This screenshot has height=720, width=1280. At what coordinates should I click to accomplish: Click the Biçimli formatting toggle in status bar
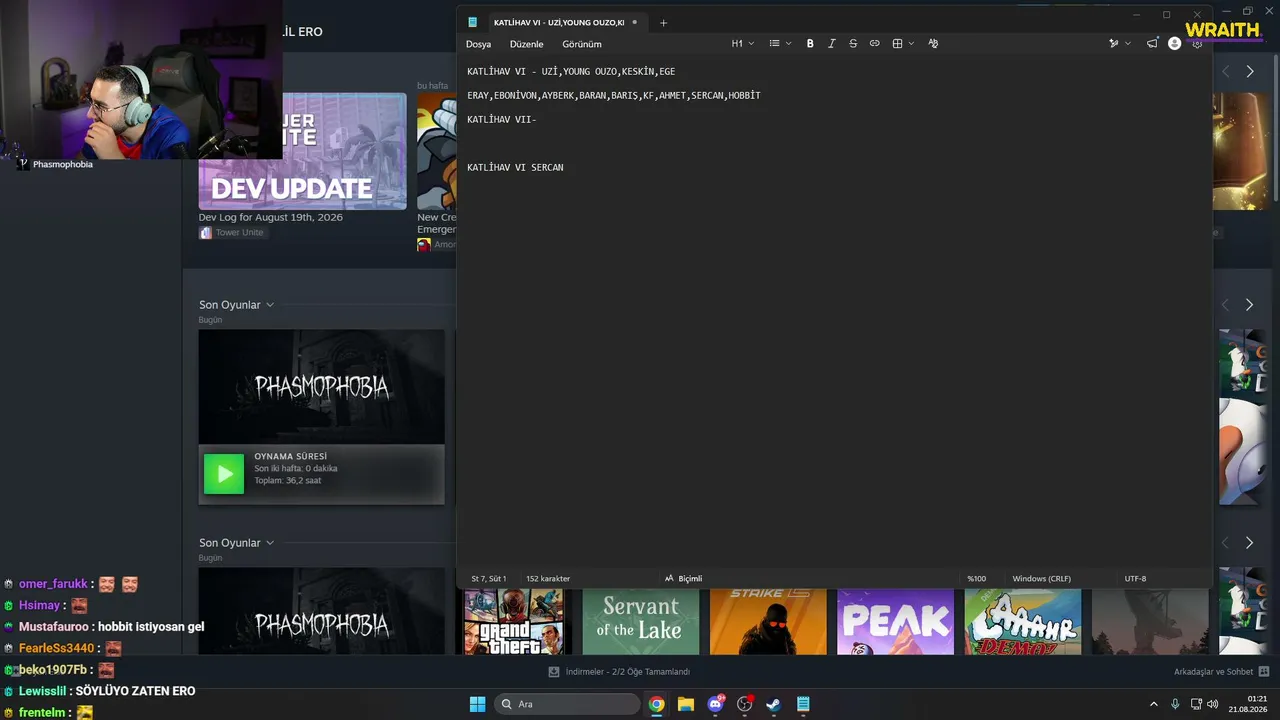(x=684, y=579)
